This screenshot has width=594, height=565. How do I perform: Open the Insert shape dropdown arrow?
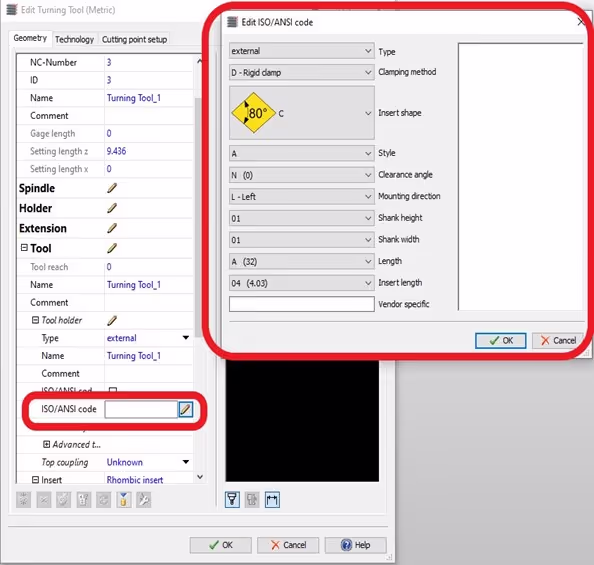[368, 113]
